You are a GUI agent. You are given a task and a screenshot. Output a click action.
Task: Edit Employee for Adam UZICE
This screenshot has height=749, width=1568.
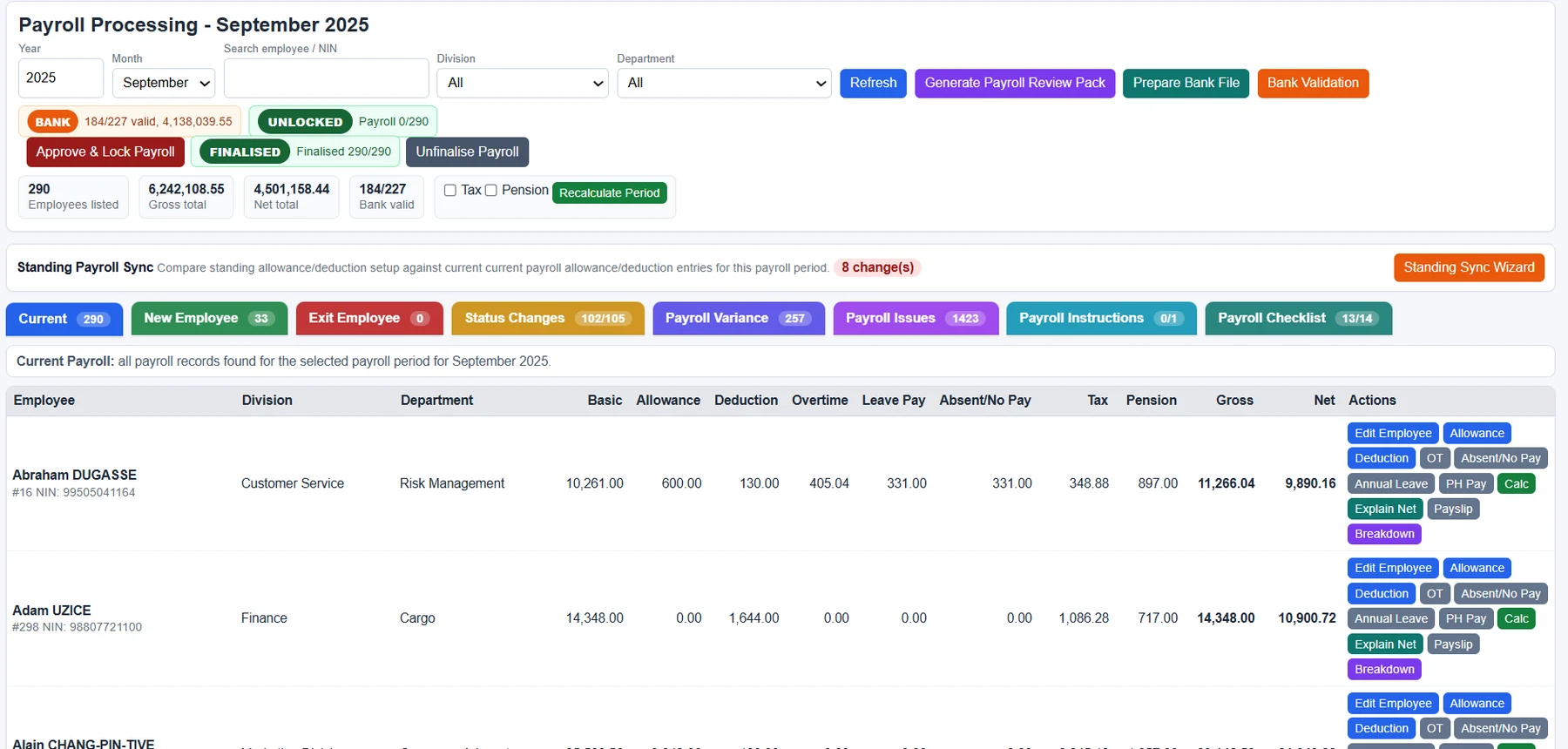point(1393,568)
